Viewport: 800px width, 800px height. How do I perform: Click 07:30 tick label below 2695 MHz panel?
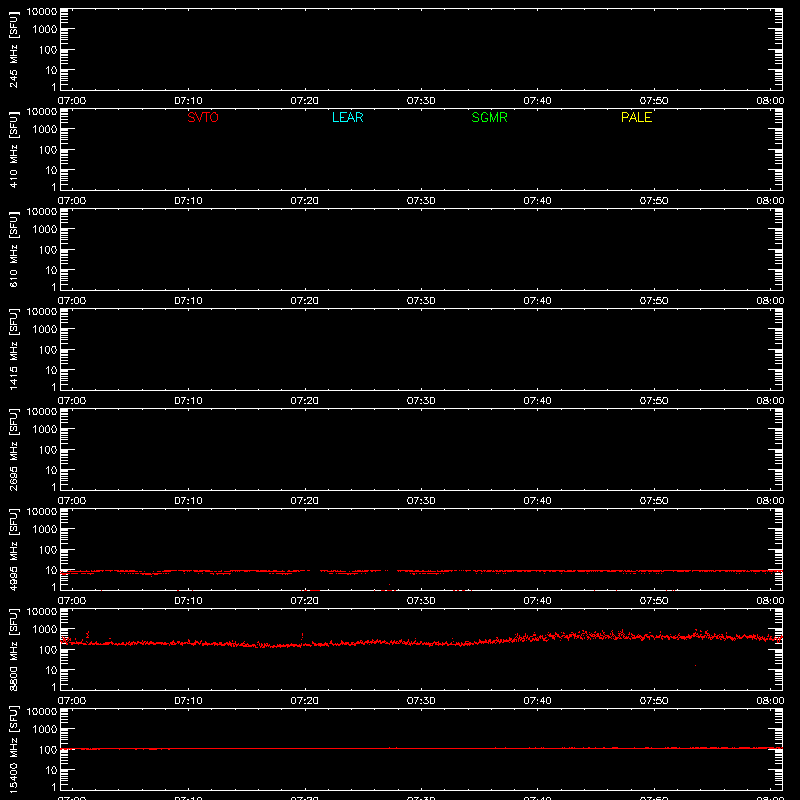pos(421,501)
